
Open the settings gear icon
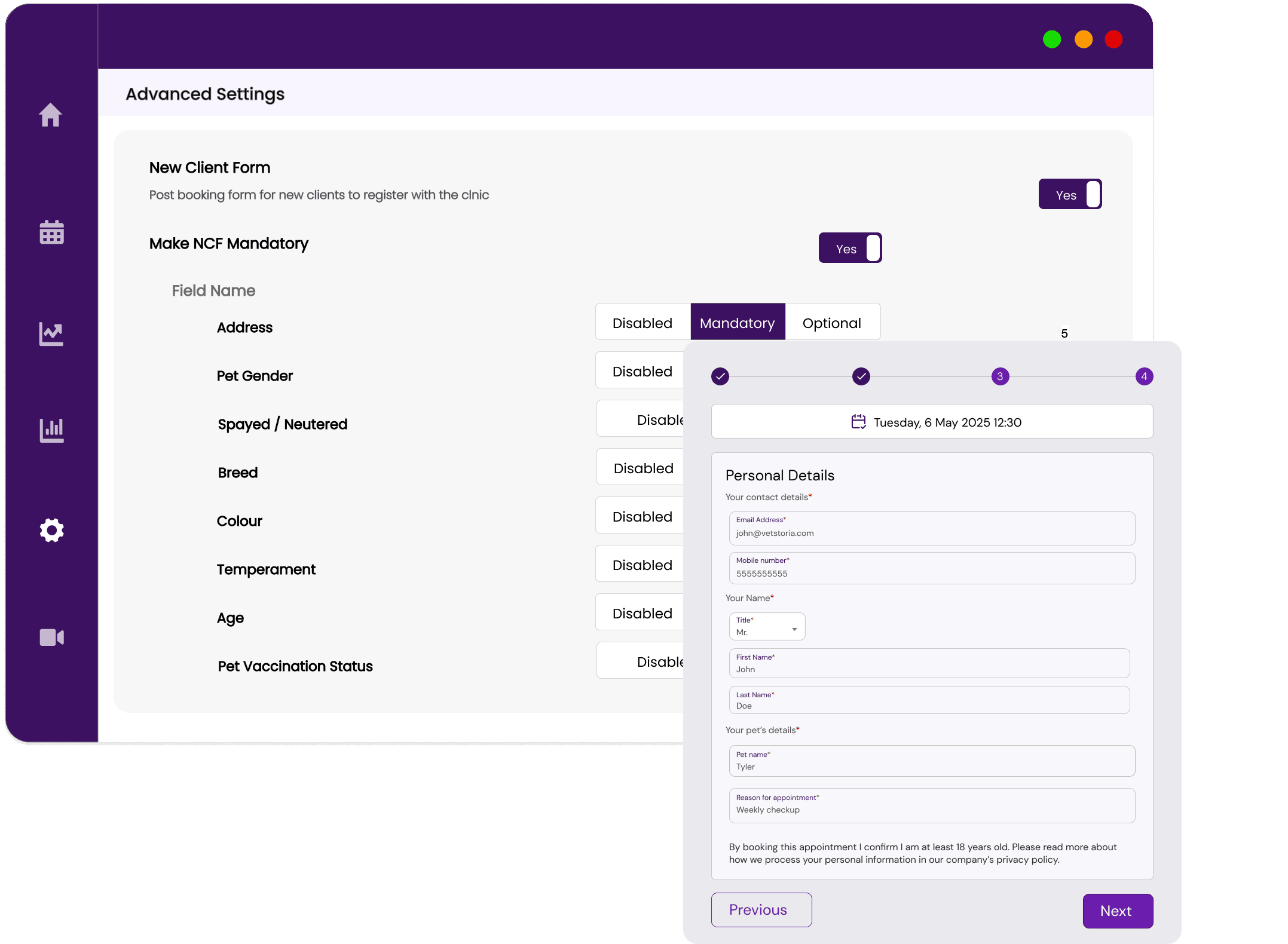[x=52, y=530]
